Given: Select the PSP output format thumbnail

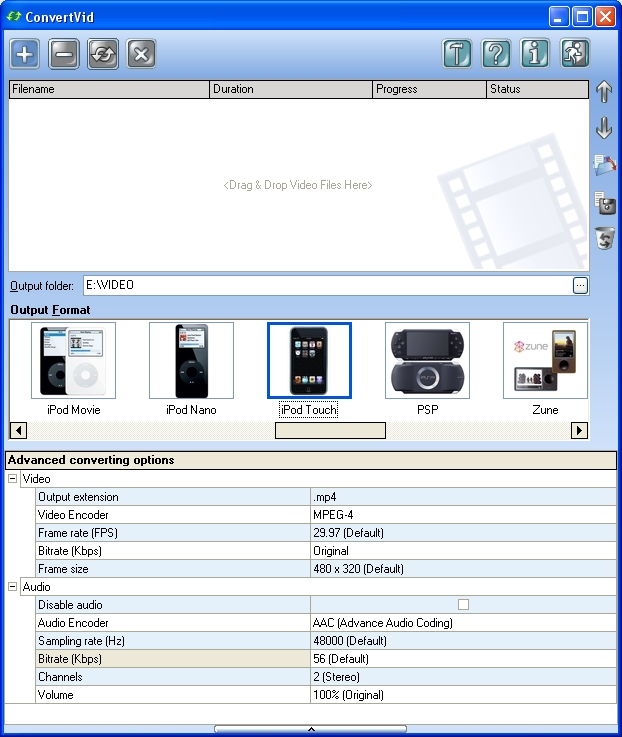Looking at the screenshot, I should tap(427, 361).
